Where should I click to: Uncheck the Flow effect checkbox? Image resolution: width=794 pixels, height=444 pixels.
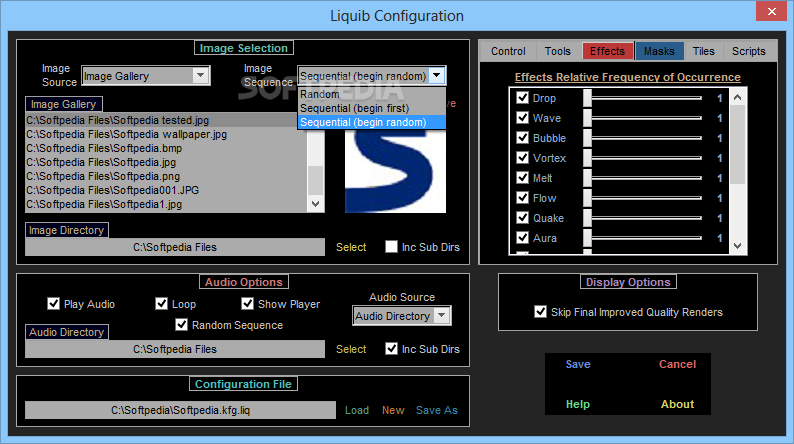523,197
